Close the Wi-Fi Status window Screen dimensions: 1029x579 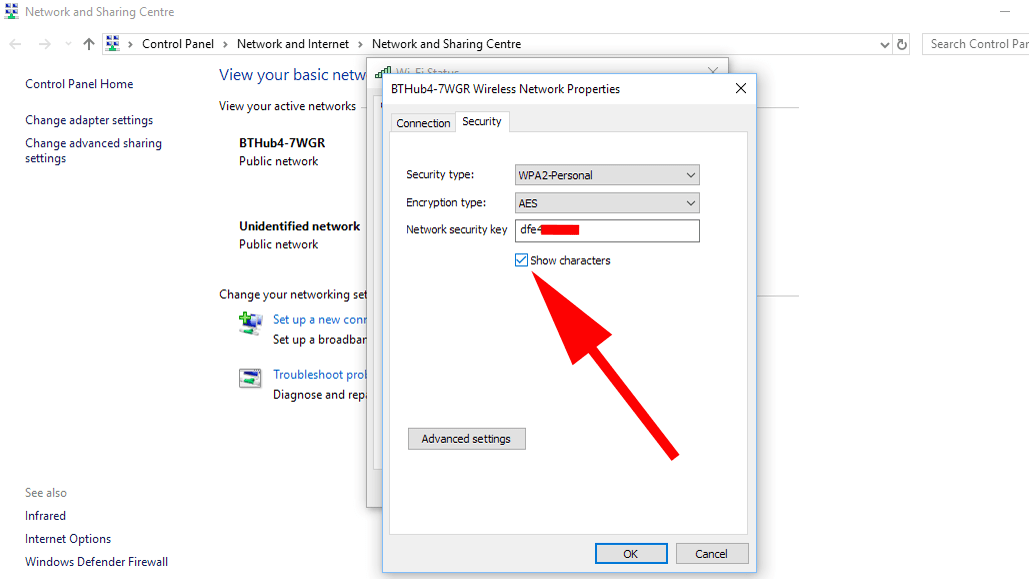713,69
